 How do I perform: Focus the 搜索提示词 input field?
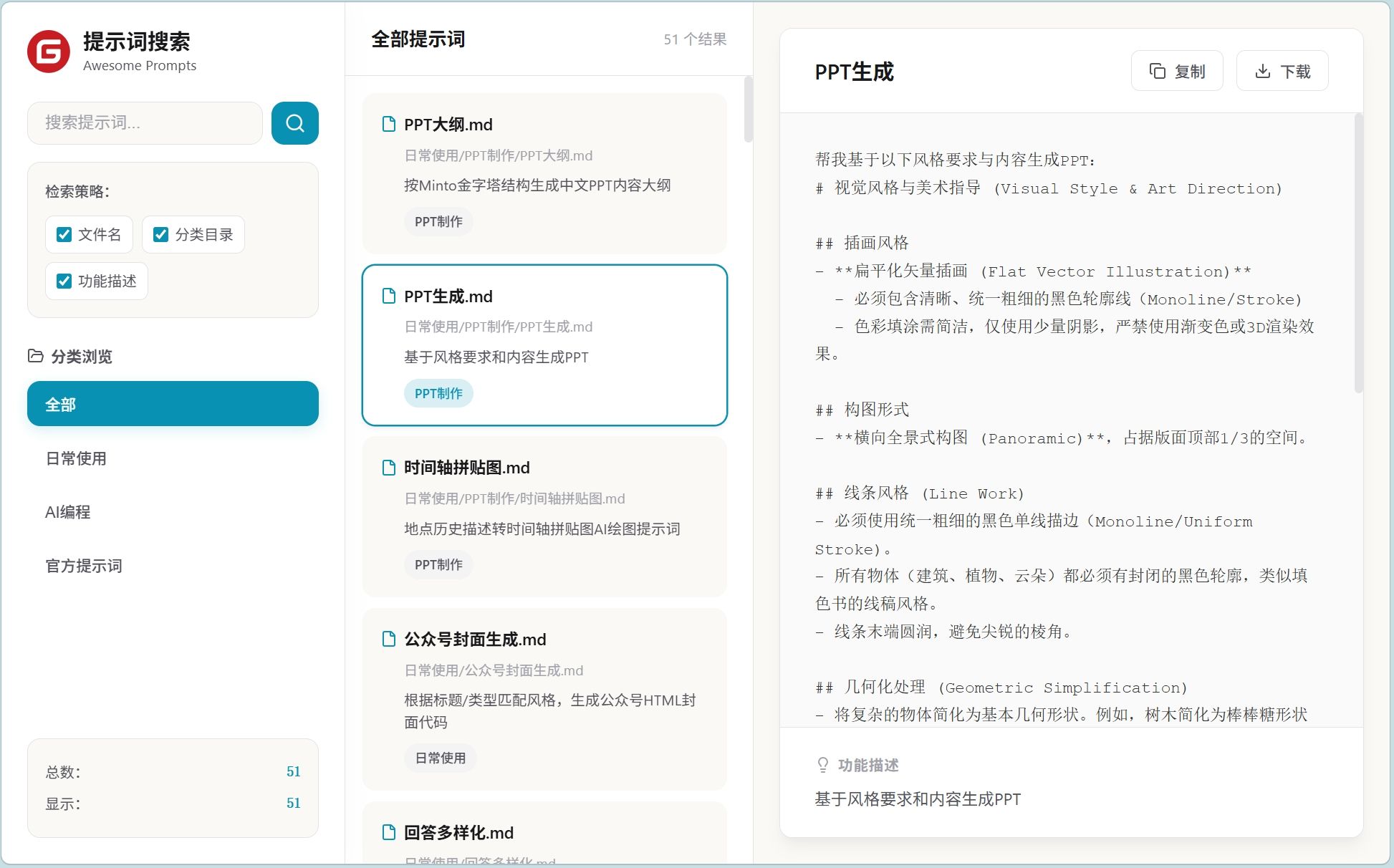point(145,123)
